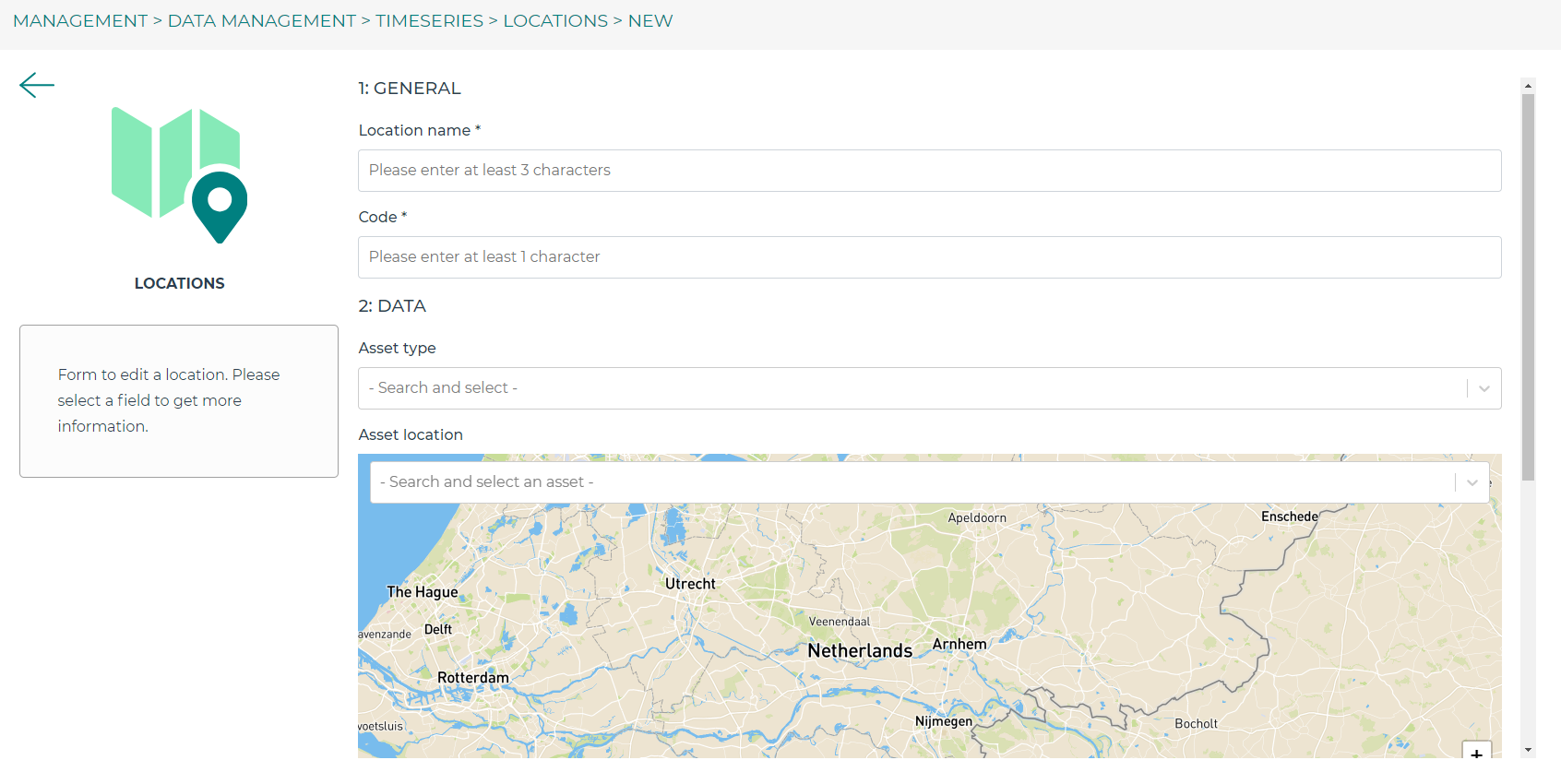Click the 'Code *' label
The height and width of the screenshot is (784, 1561).
383,217
